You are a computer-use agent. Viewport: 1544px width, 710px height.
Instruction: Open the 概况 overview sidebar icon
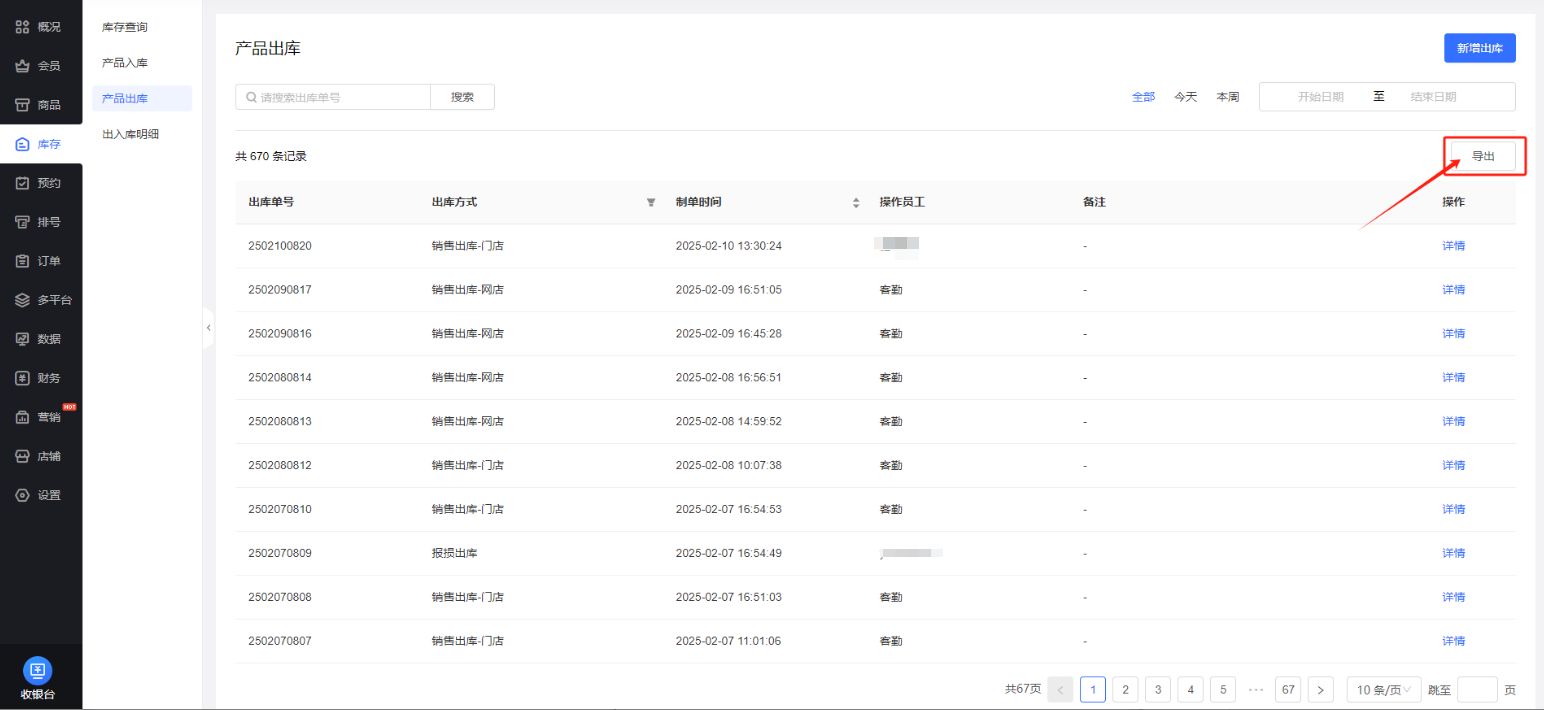[22, 27]
